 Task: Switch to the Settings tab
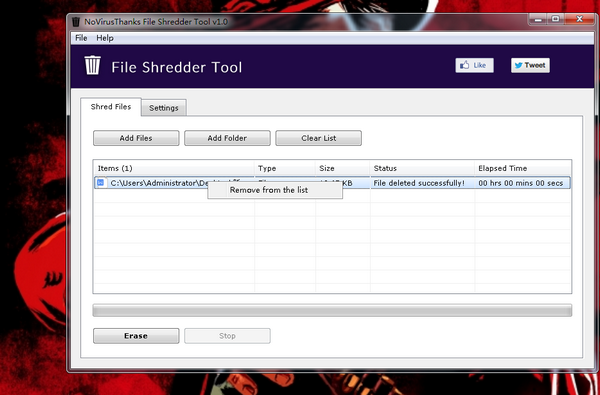click(164, 108)
